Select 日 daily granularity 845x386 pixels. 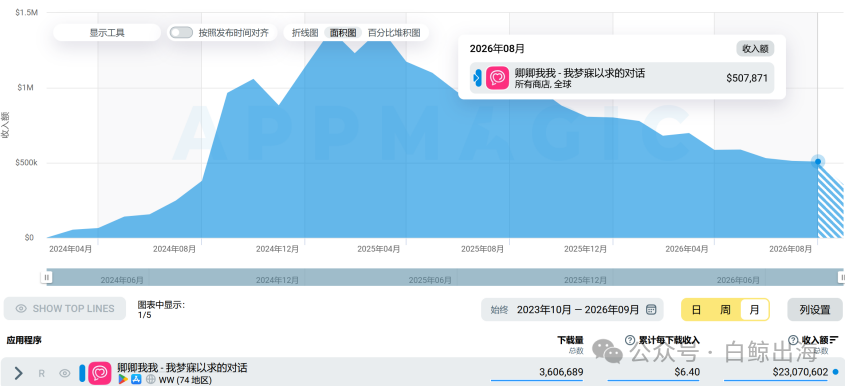(696, 309)
